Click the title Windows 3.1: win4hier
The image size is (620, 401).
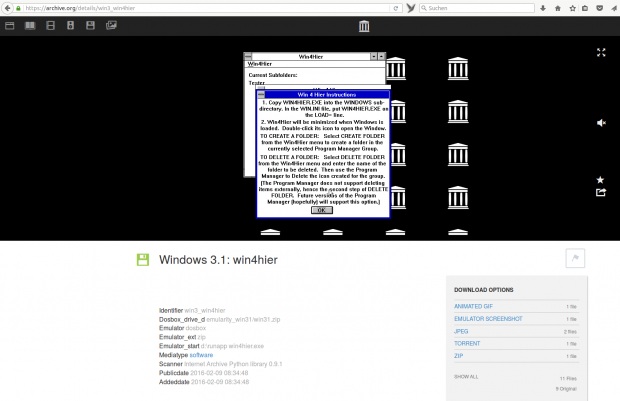[x=218, y=260]
